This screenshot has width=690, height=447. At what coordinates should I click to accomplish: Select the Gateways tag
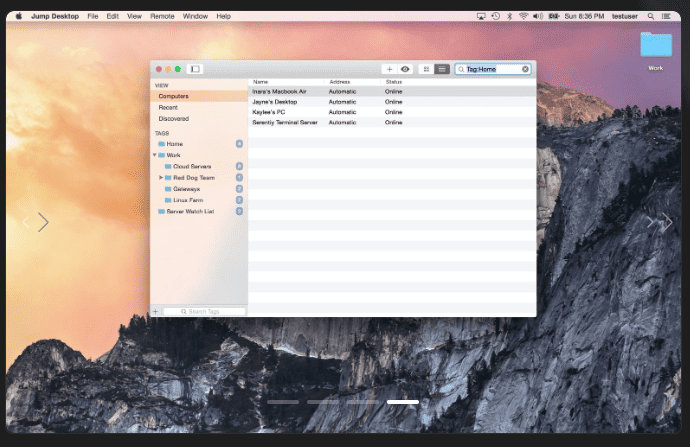[x=186, y=189]
